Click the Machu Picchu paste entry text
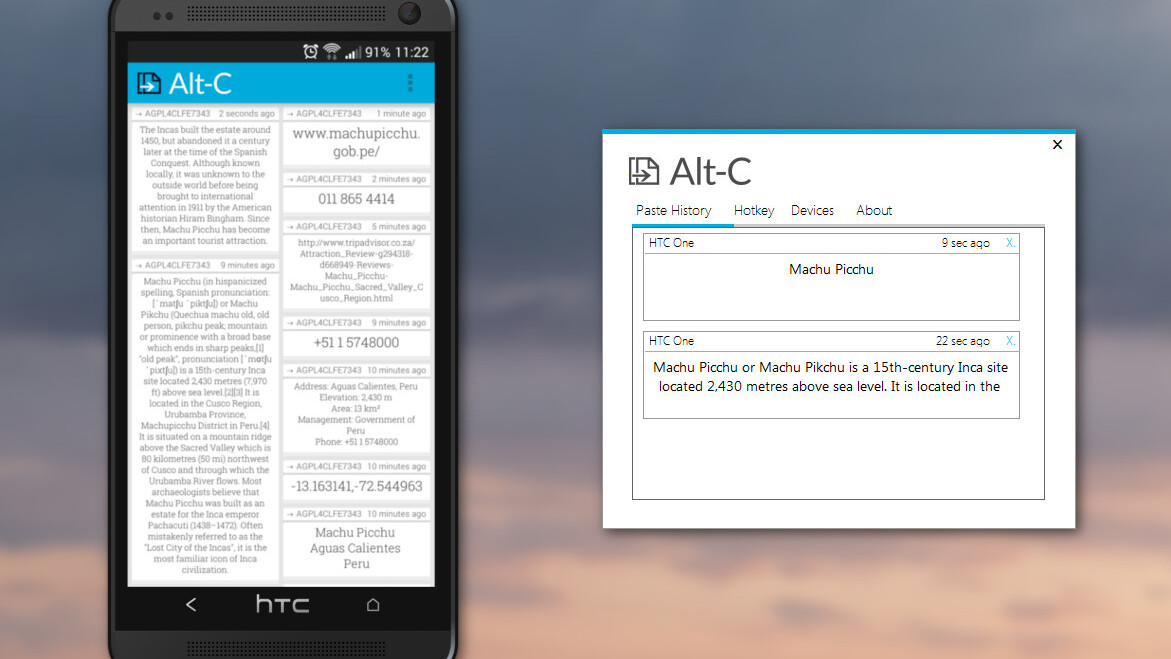This screenshot has width=1171, height=659. pos(831,270)
